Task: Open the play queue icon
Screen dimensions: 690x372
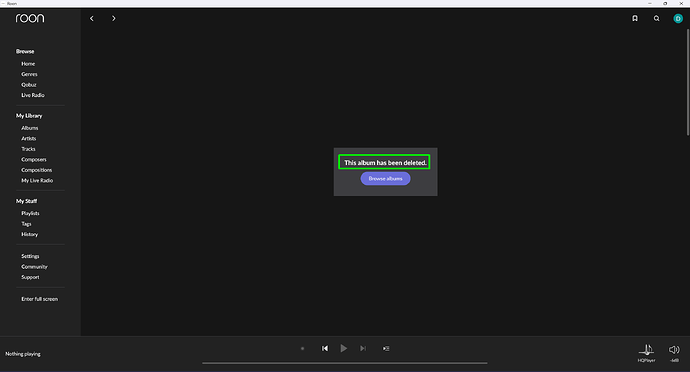Action: 386,348
